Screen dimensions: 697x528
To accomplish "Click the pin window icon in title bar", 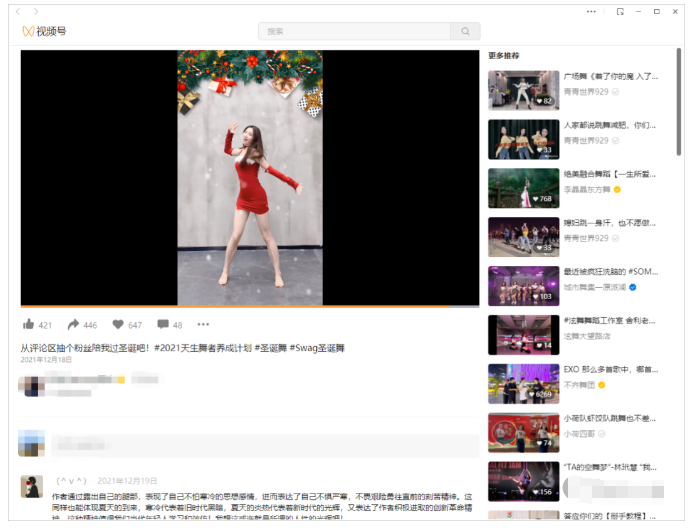I will [620, 11].
